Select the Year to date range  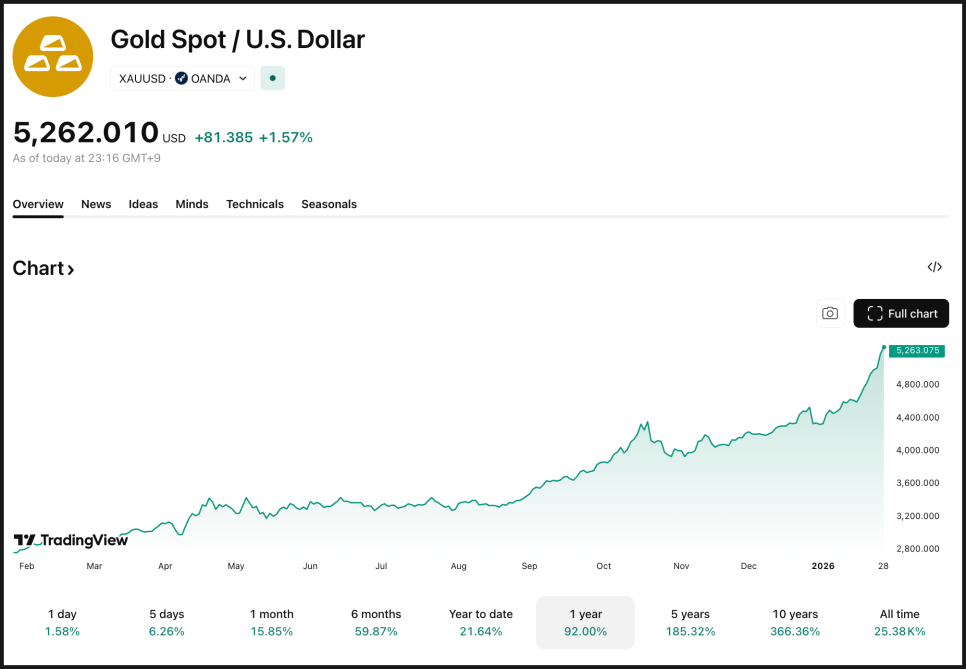[x=481, y=622]
